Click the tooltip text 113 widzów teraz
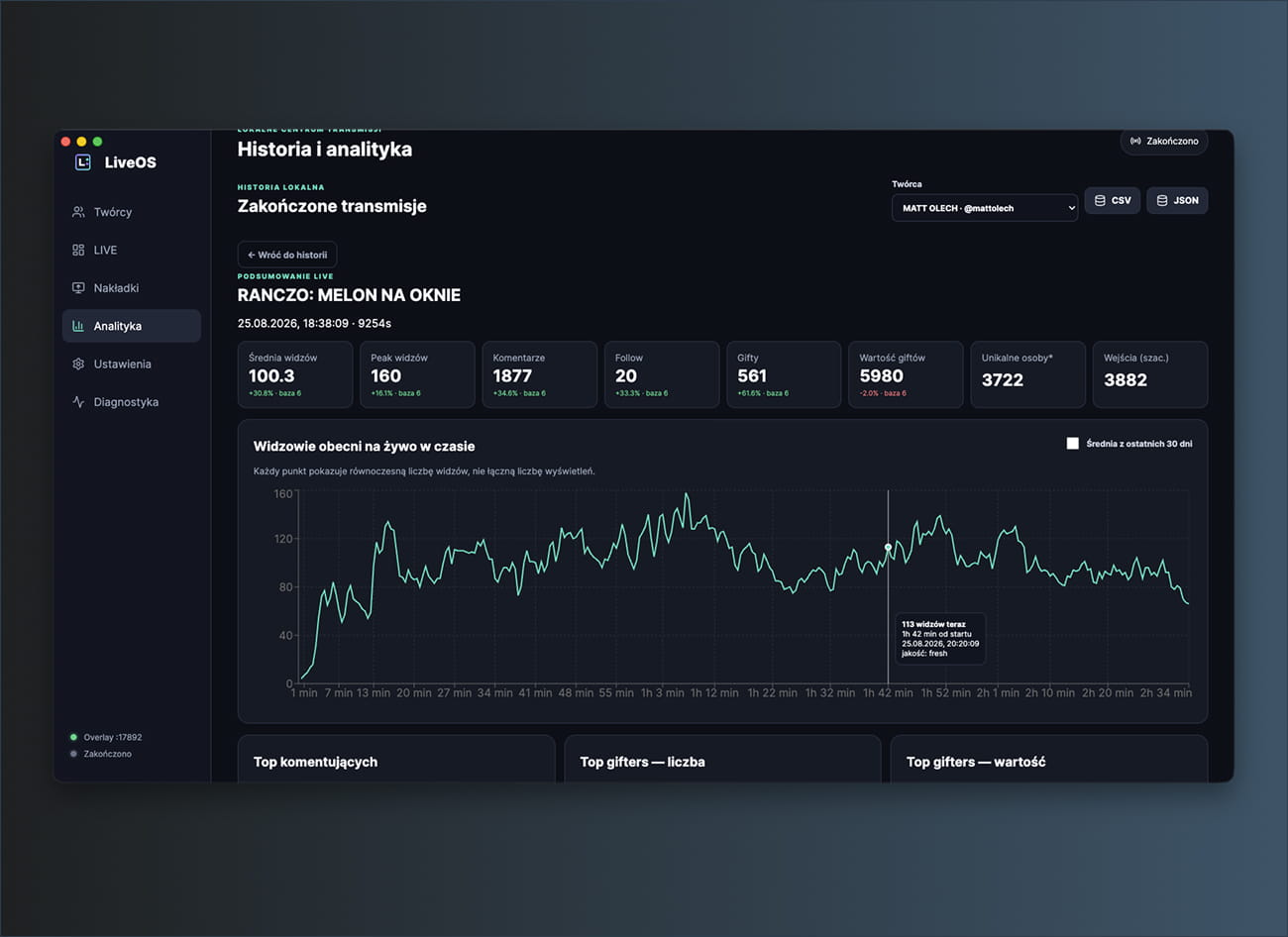The width and height of the screenshot is (1288, 937). coord(933,625)
